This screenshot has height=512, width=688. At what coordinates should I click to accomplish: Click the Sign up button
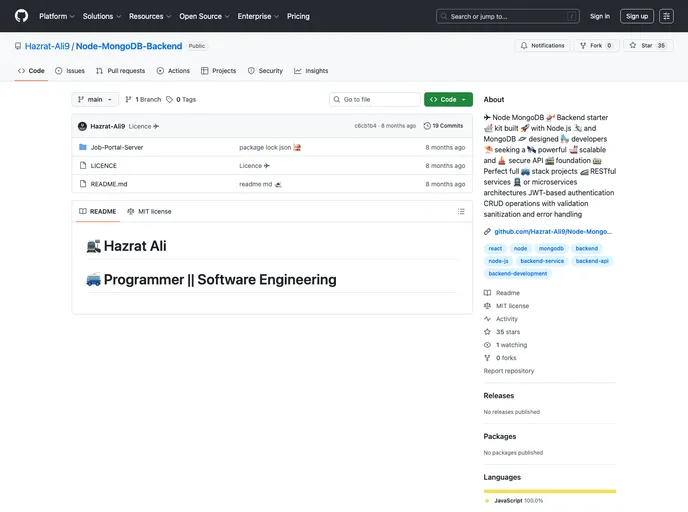coord(637,16)
